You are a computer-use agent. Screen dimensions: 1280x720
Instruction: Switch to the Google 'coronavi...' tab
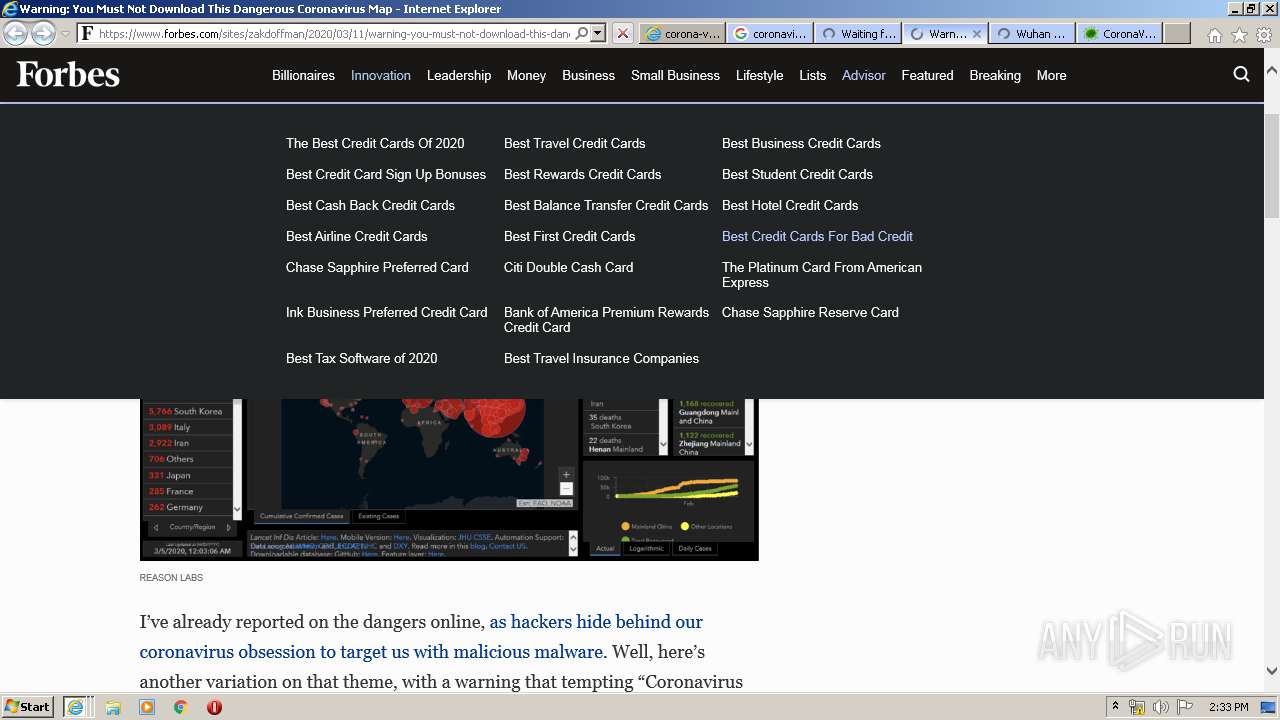pos(769,33)
